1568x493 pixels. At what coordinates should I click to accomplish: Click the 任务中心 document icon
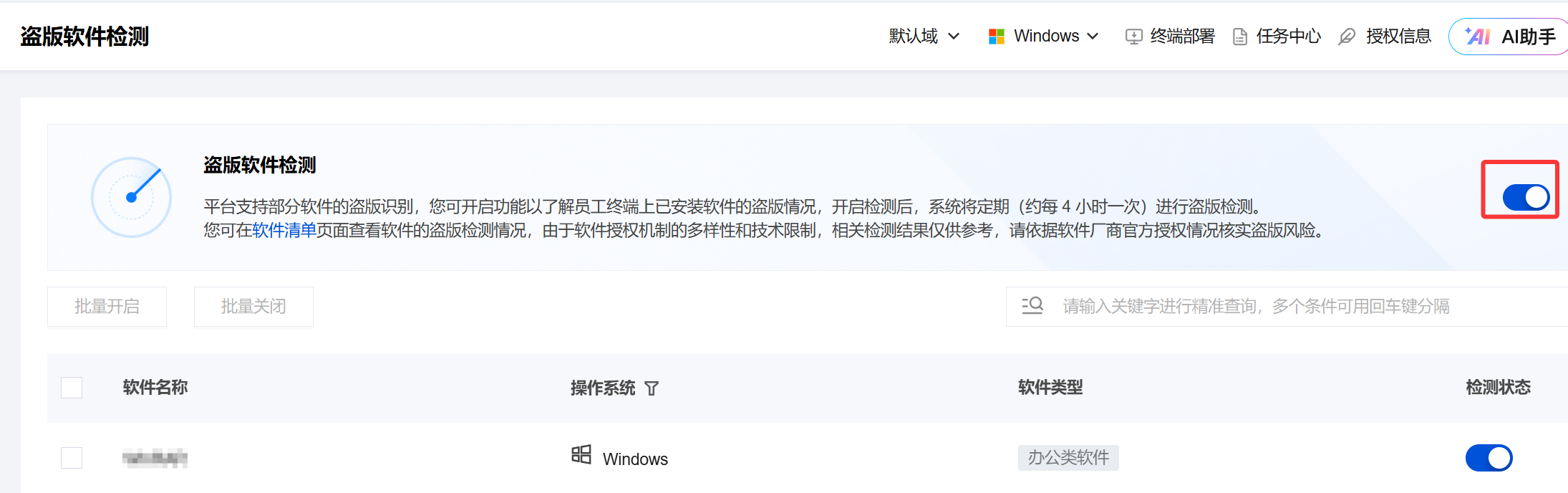(1239, 37)
